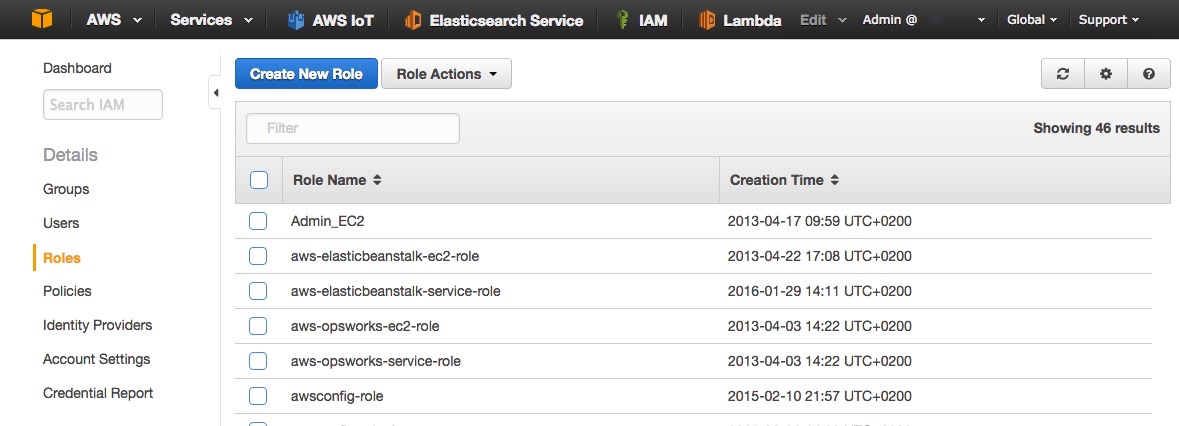Viewport: 1179px width, 426px height.
Task: Open the help question mark icon
Action: (1148, 74)
